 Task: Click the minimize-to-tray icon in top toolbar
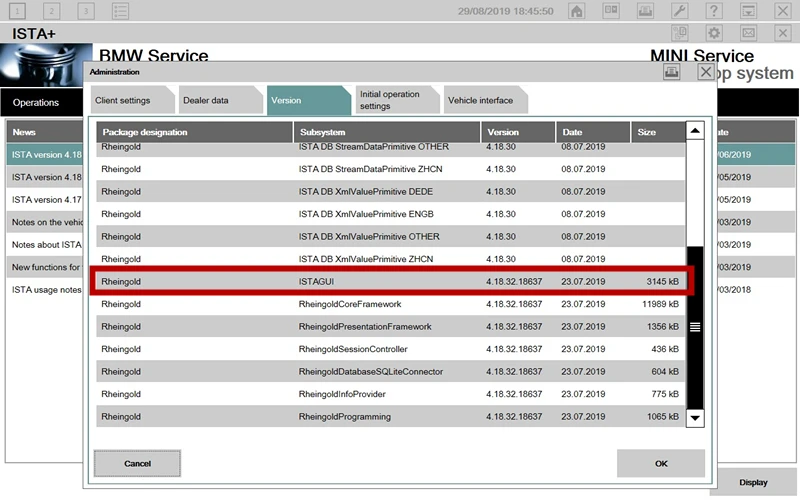click(748, 11)
